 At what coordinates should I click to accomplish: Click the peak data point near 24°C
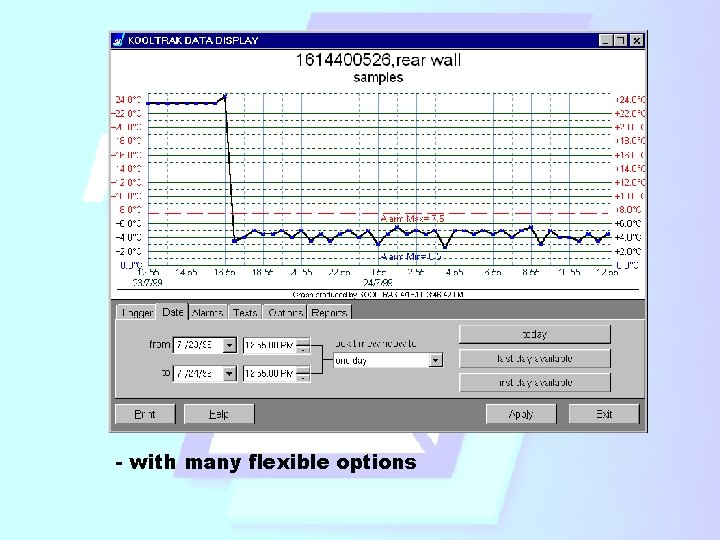coord(225,96)
